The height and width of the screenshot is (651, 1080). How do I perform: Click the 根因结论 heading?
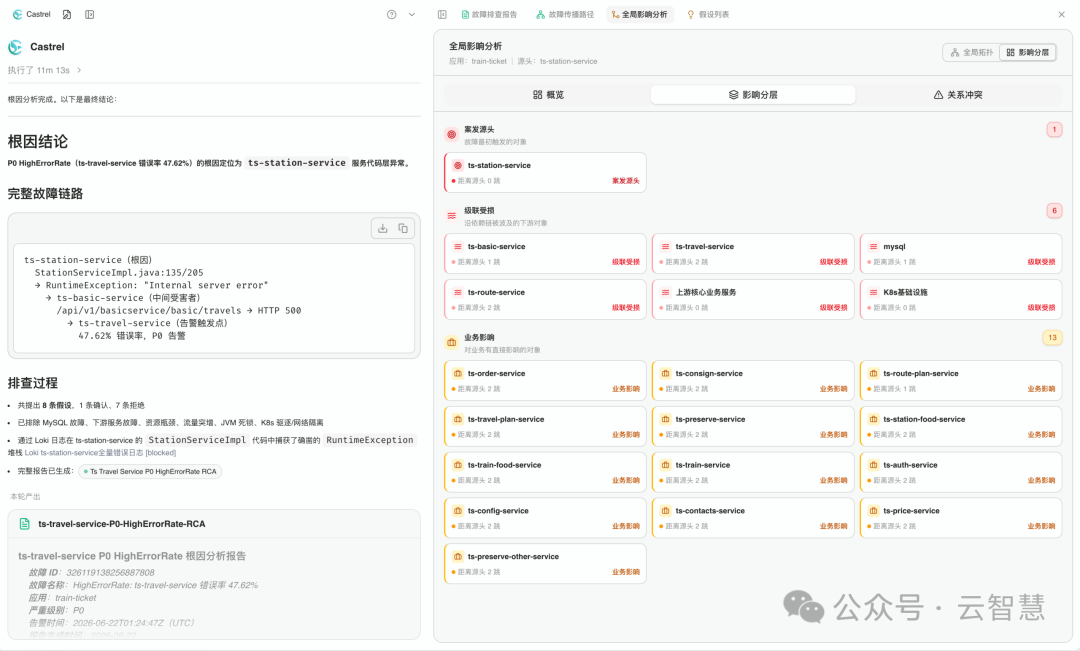point(38,142)
